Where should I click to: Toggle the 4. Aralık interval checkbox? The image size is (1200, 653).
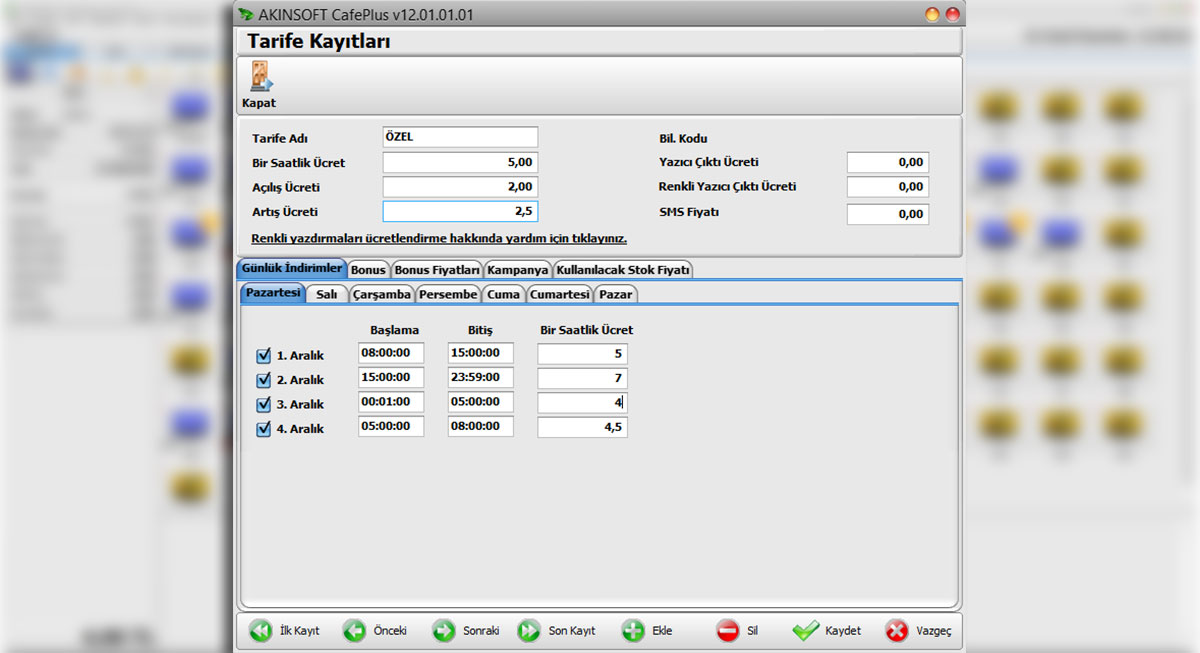coord(265,428)
